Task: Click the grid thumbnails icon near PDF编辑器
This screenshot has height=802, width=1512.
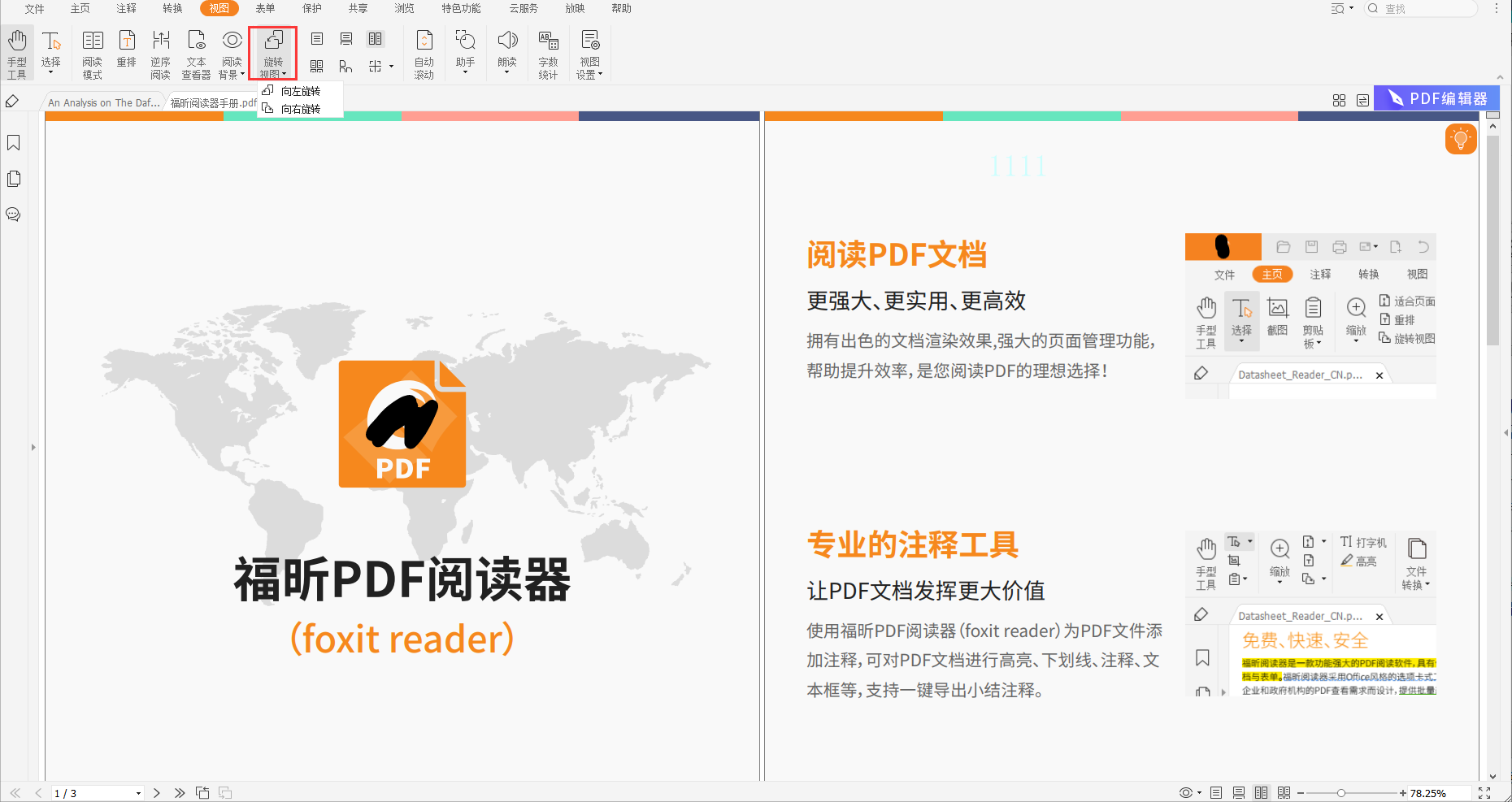Action: (x=1340, y=100)
